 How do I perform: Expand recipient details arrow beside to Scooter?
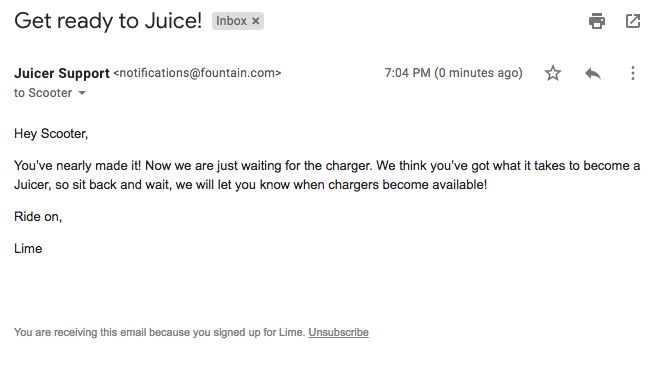coord(82,93)
